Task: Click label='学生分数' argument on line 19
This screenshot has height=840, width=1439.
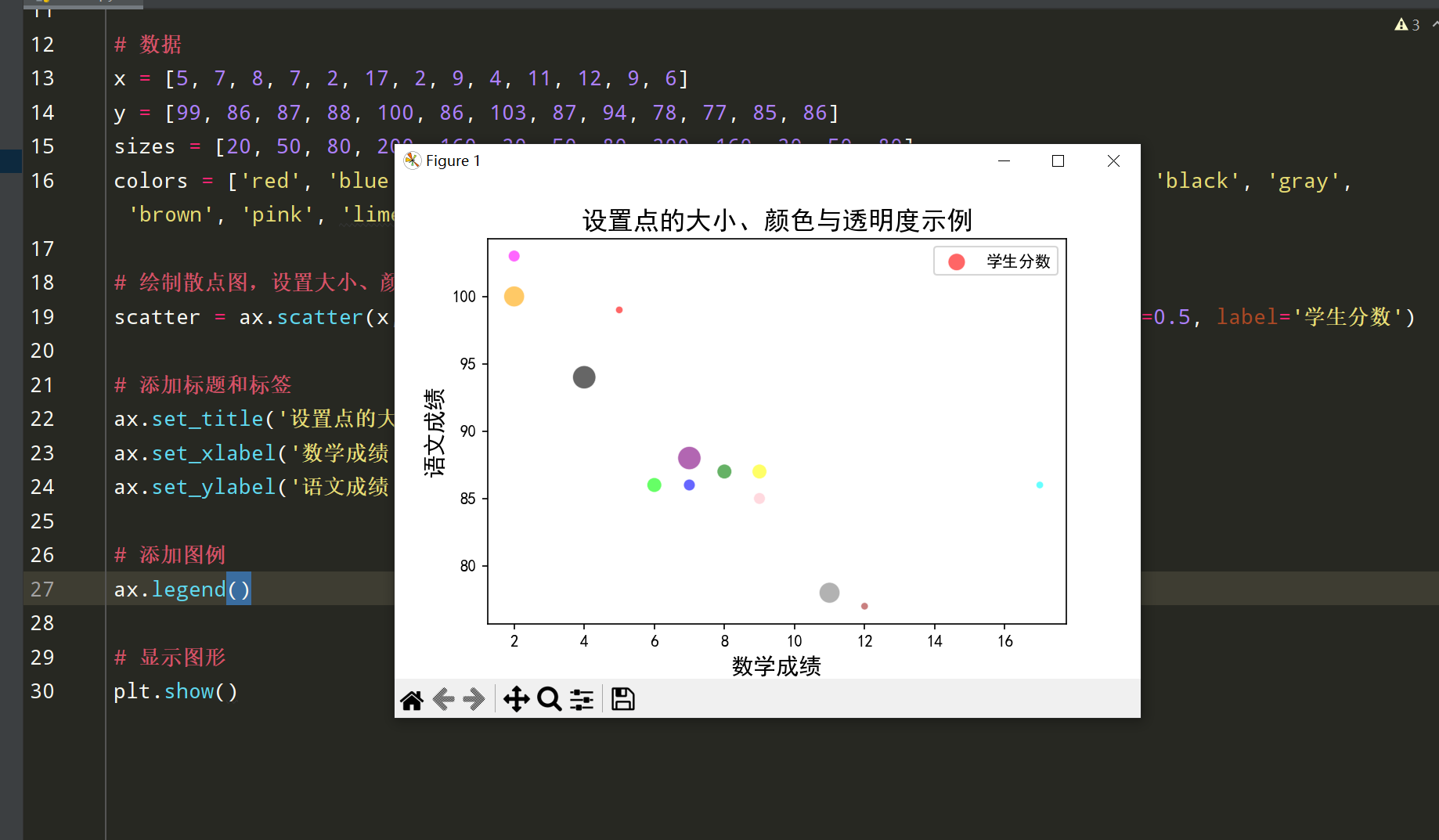Action: pyautogui.click(x=1311, y=317)
